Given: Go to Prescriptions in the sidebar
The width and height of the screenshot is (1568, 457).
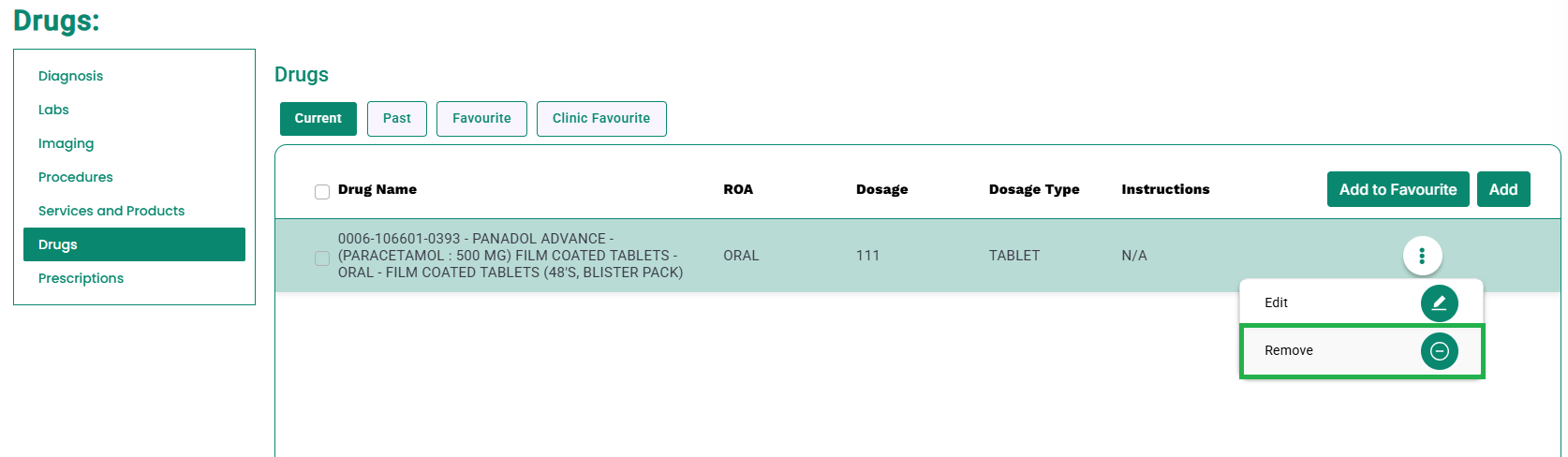Looking at the screenshot, I should tap(81, 278).
